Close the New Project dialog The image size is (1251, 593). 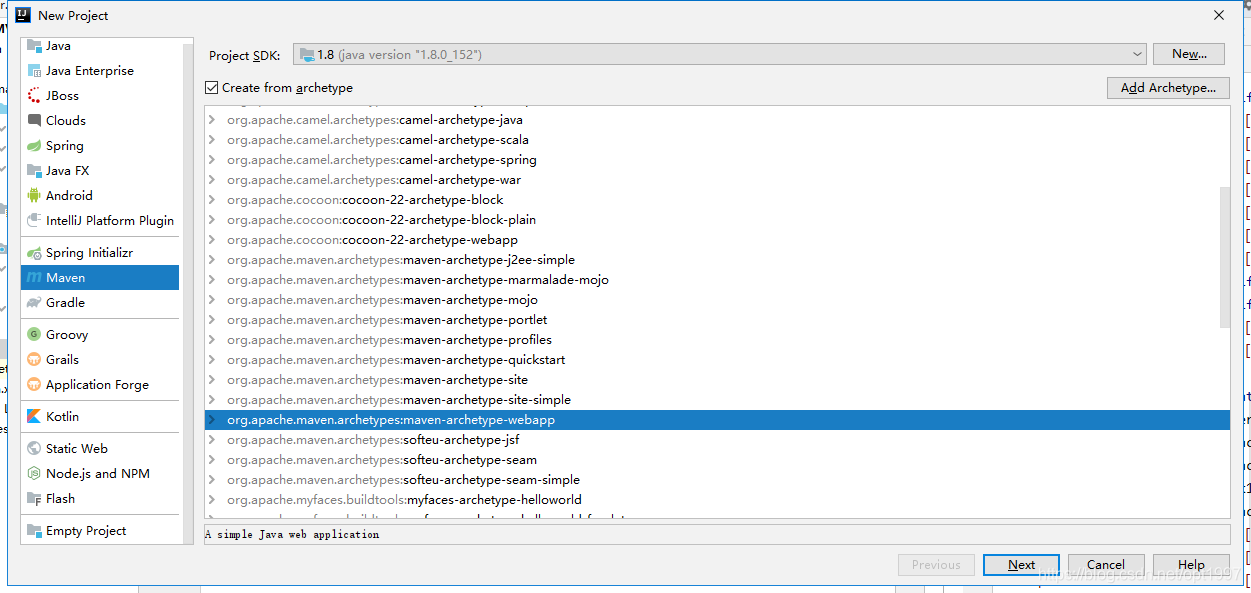(1219, 15)
